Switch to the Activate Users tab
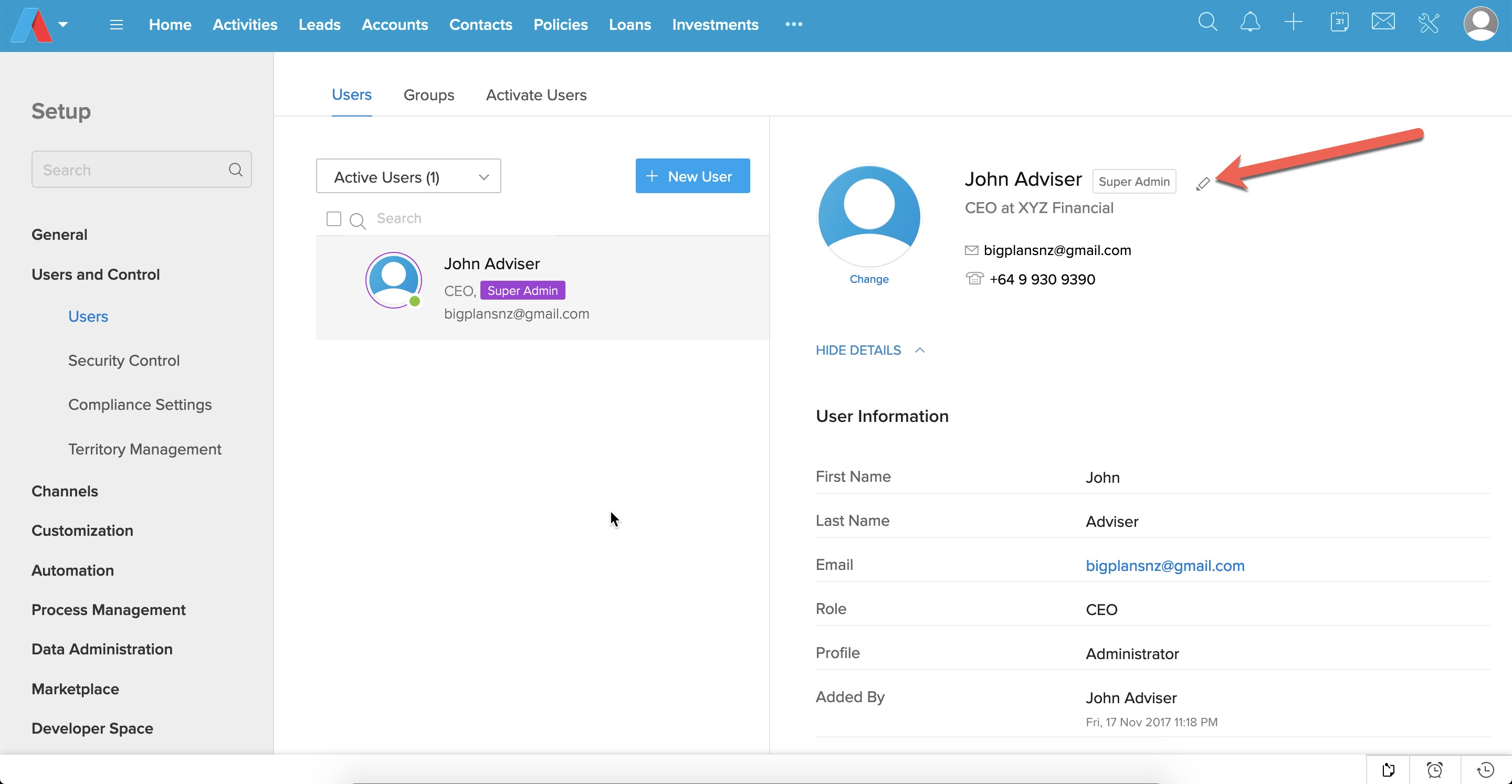Screen dimensions: 1512x784 [536, 95]
